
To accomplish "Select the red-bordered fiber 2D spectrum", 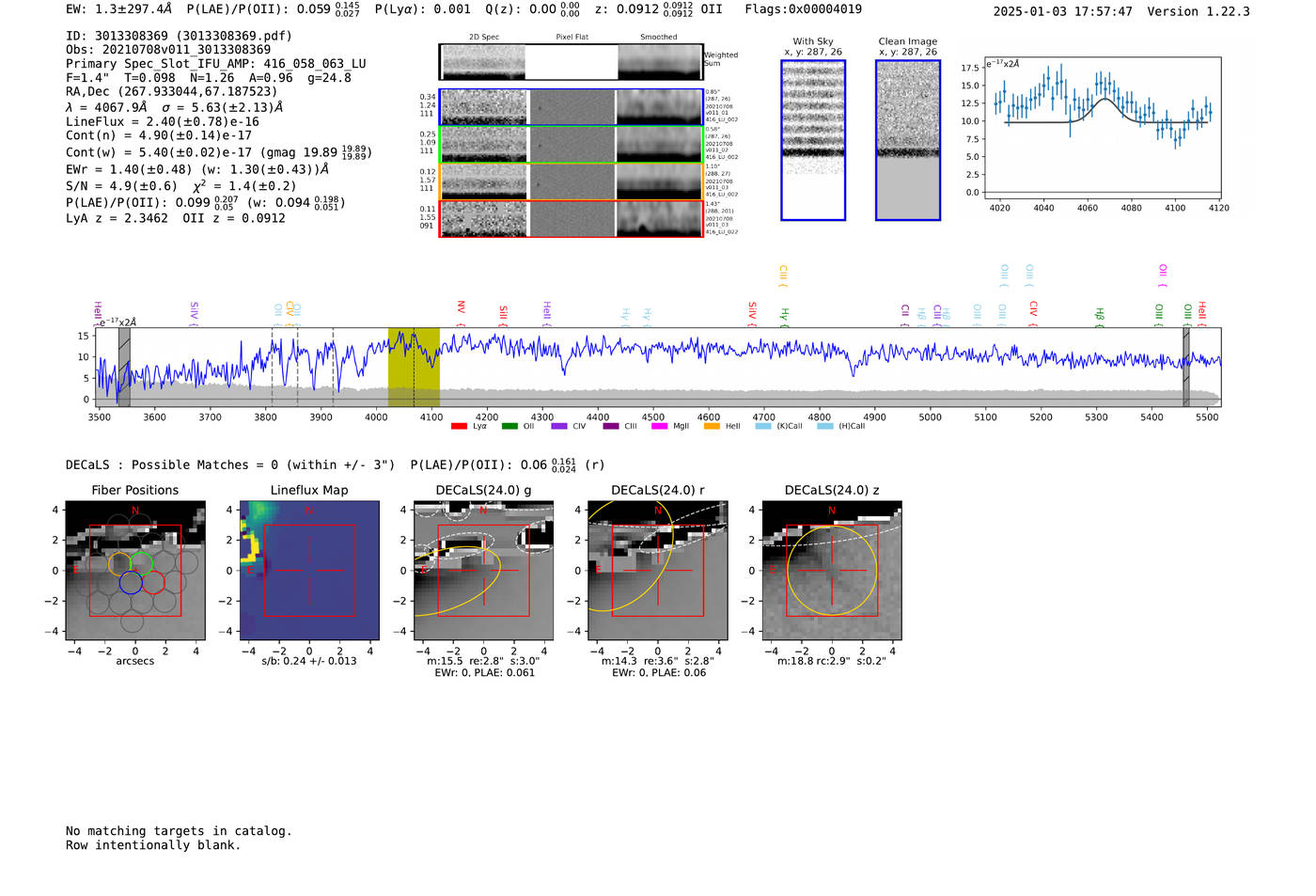I will point(571,218).
